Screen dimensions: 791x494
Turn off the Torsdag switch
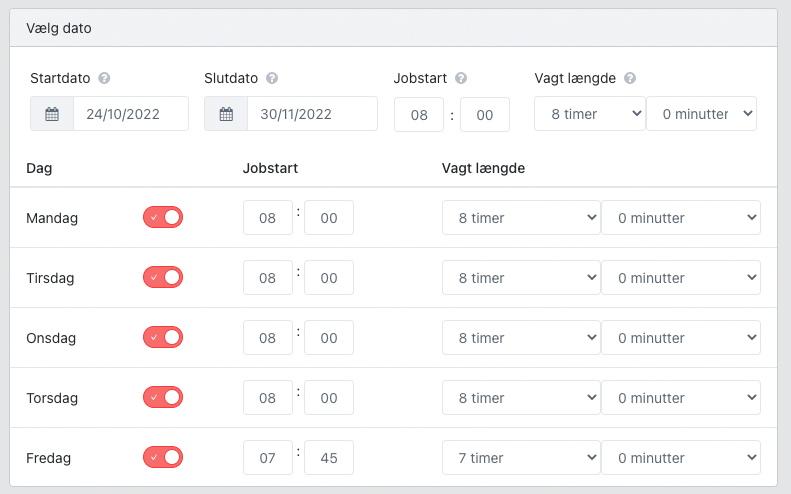click(x=163, y=398)
